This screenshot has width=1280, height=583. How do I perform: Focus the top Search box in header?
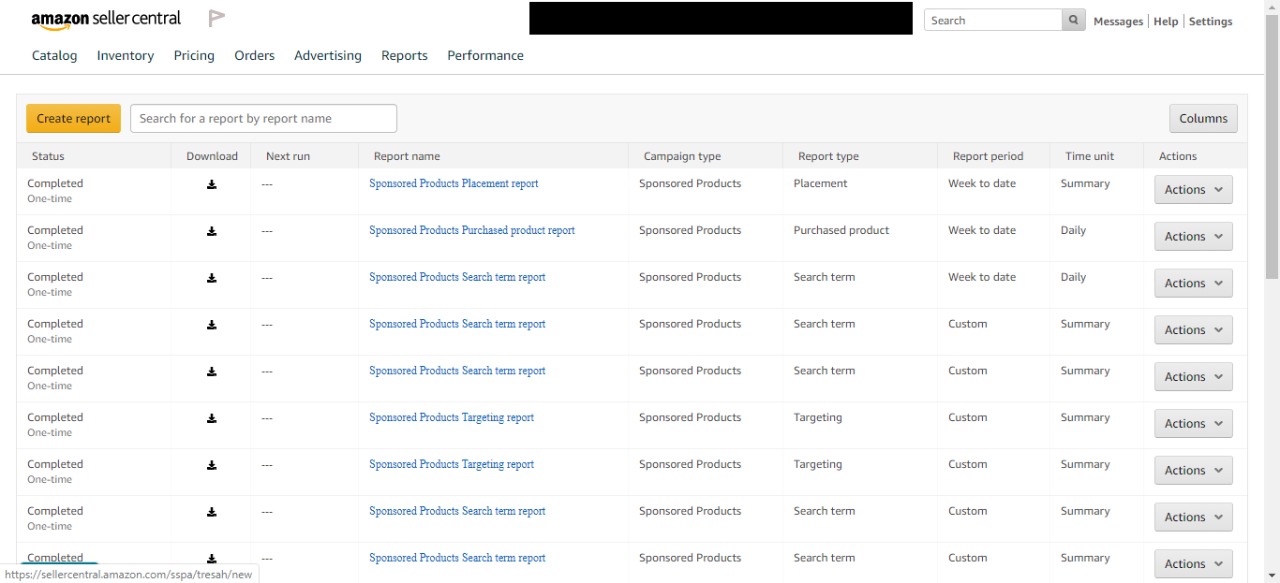(993, 20)
